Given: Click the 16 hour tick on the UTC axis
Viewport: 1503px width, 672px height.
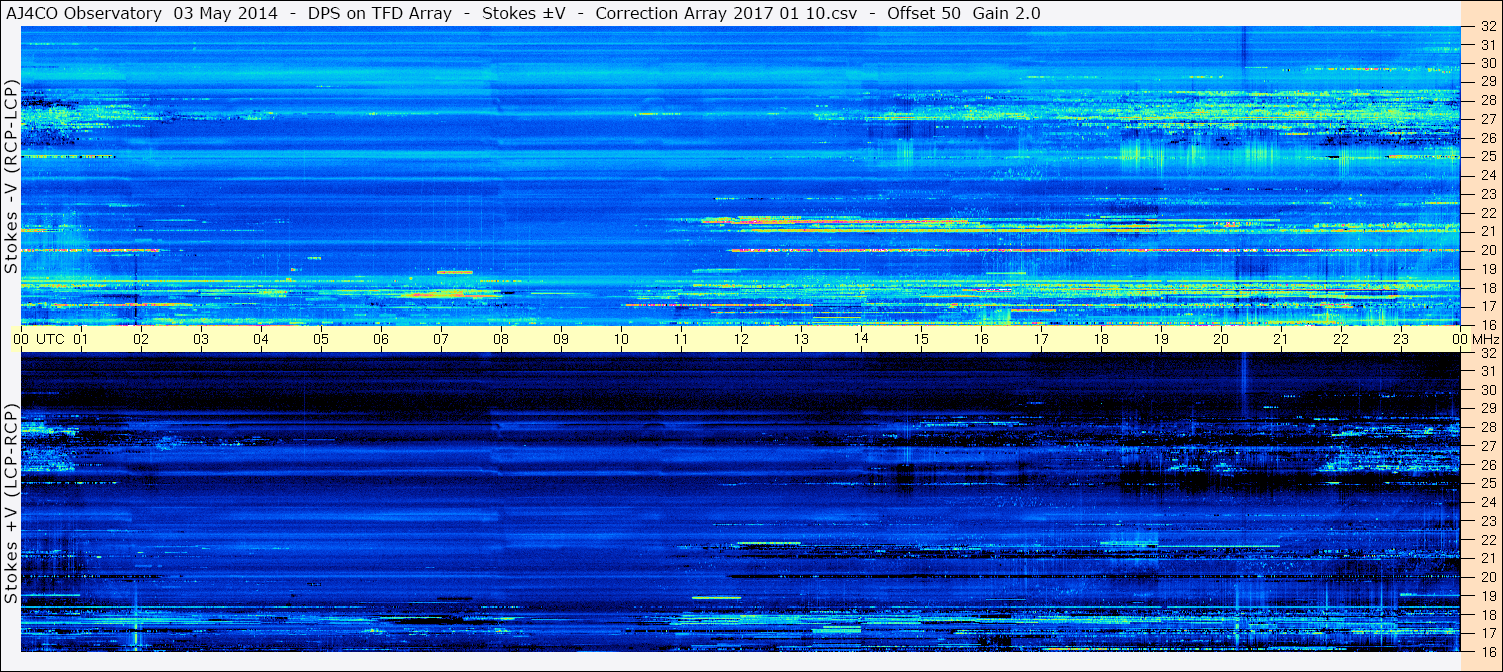Looking at the screenshot, I should pos(981,339).
